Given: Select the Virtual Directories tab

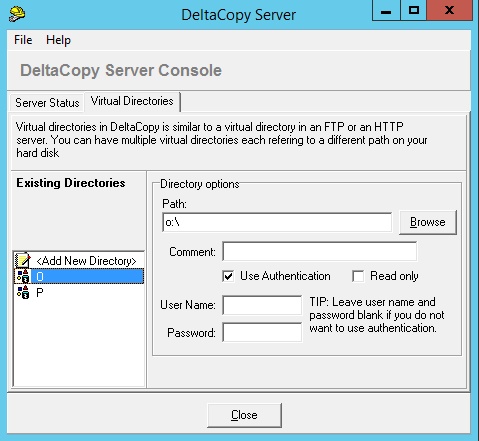Looking at the screenshot, I should [132, 101].
